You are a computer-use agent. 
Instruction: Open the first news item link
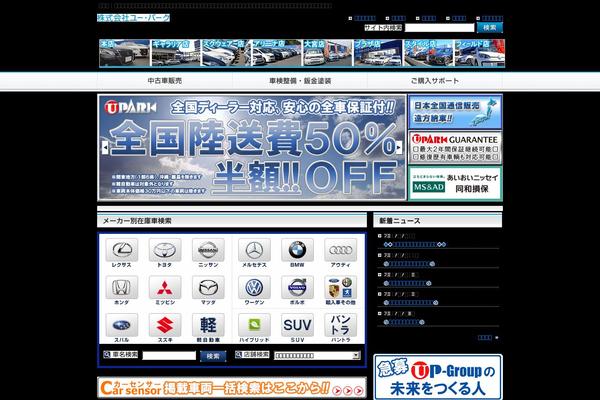tap(415, 244)
